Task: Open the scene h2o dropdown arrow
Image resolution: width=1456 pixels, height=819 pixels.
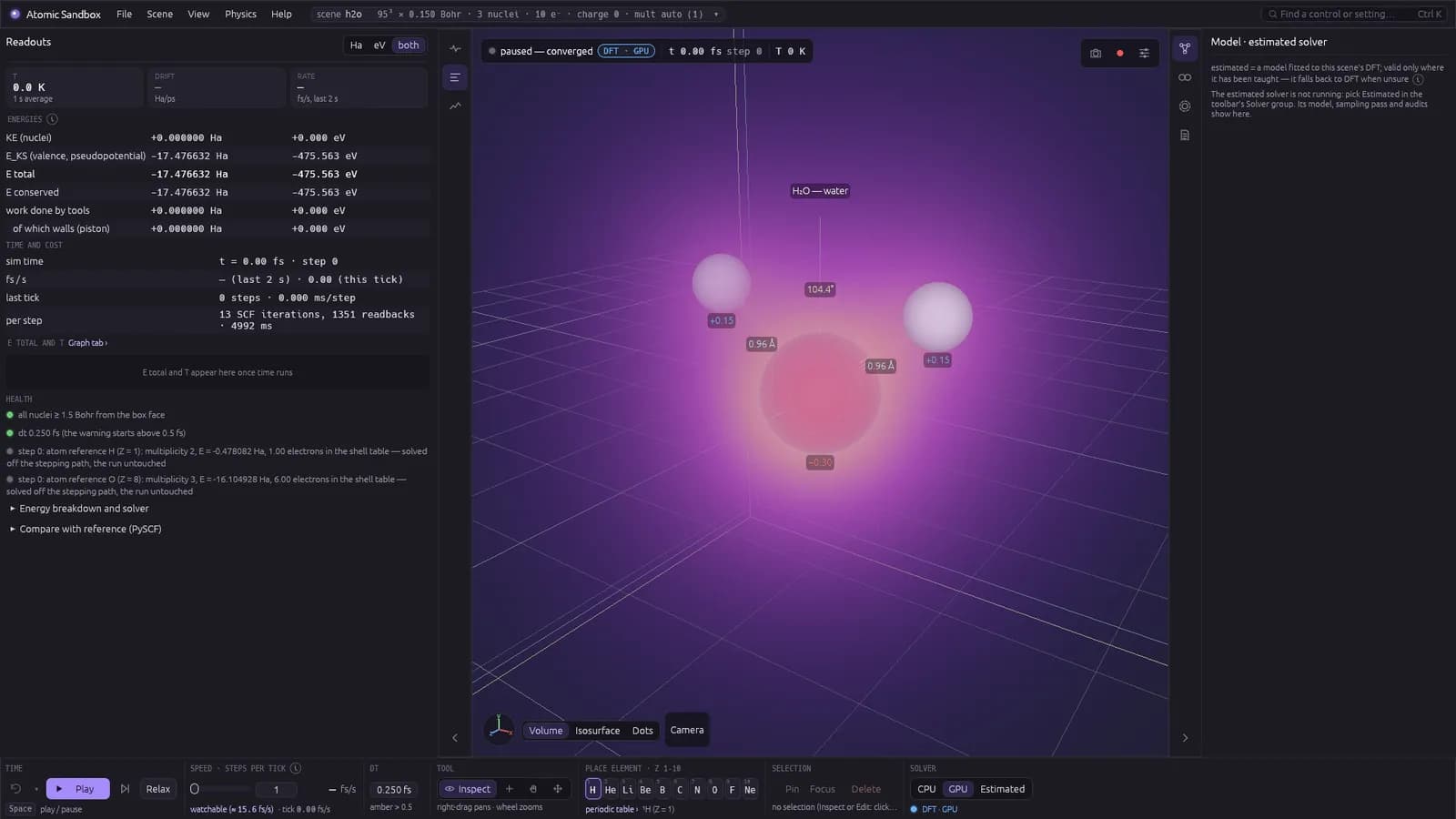Action: [x=716, y=15]
